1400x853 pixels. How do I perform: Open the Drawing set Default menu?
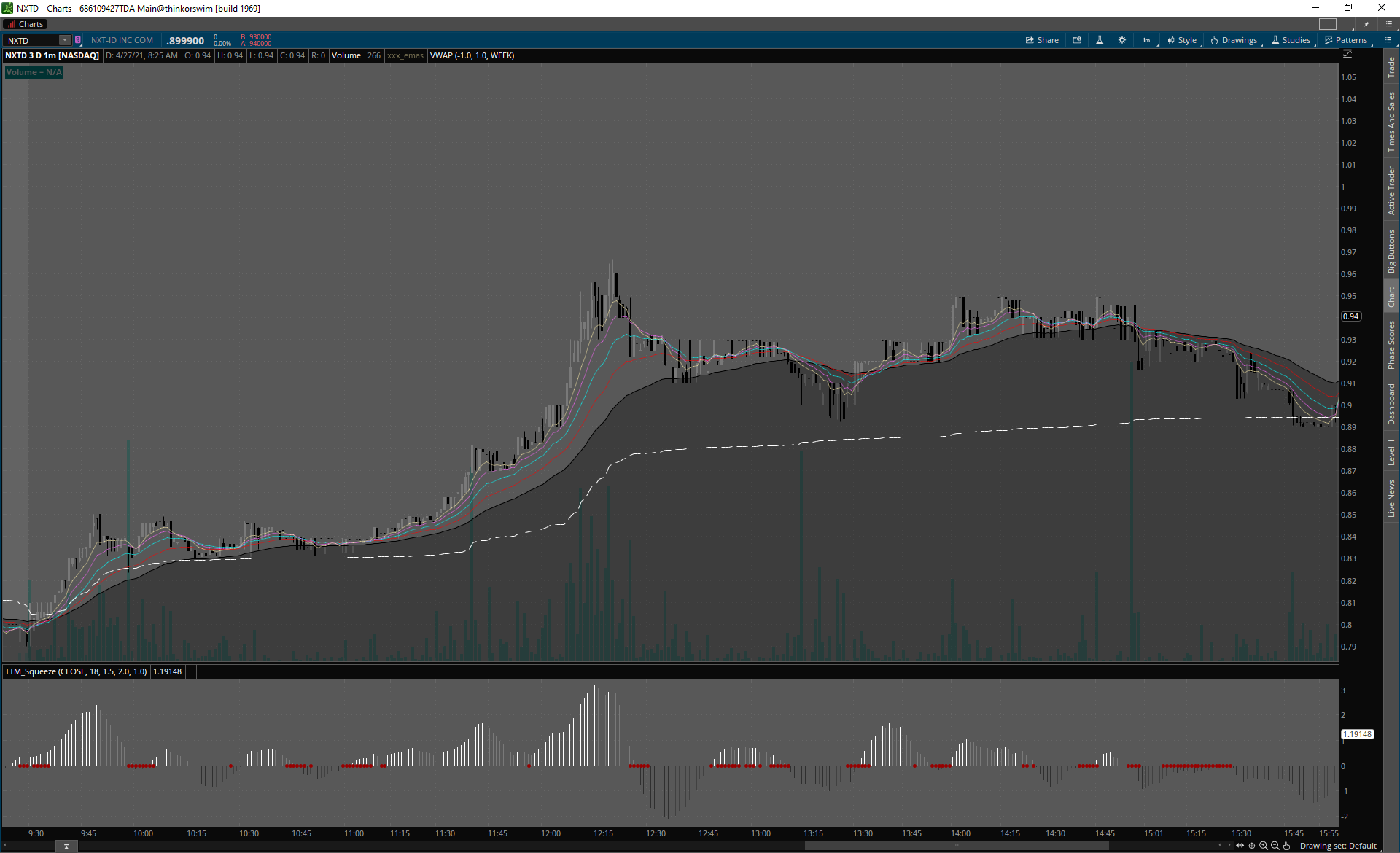coord(1338,846)
